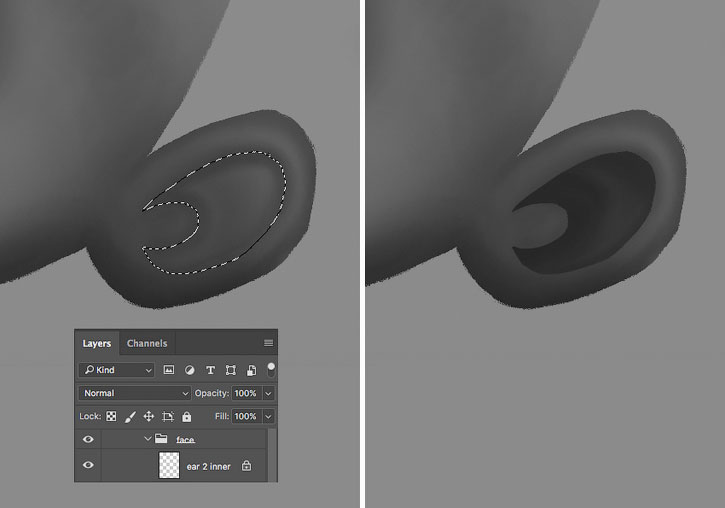The width and height of the screenshot is (725, 508).
Task: Click the Lock label
Action: (x=90, y=416)
